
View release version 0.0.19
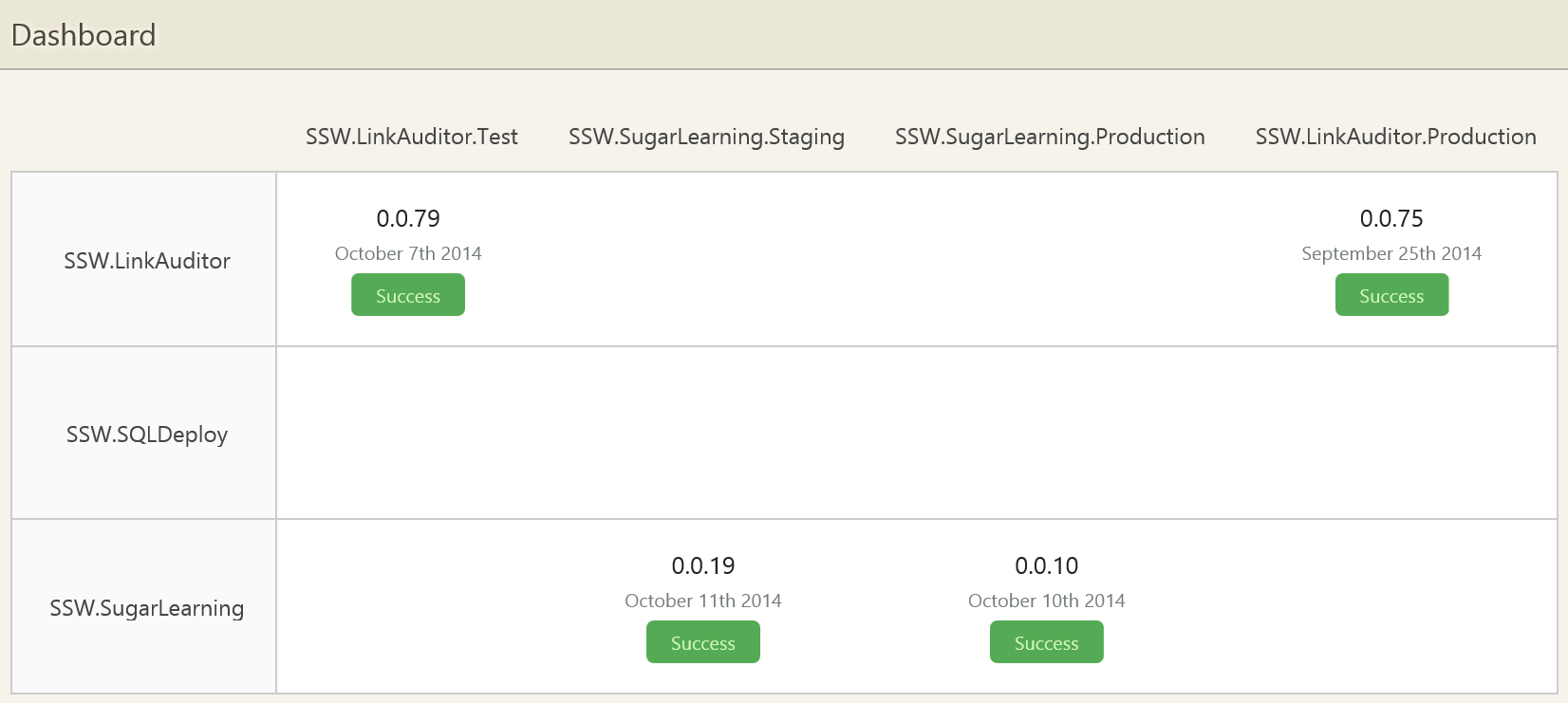(703, 566)
